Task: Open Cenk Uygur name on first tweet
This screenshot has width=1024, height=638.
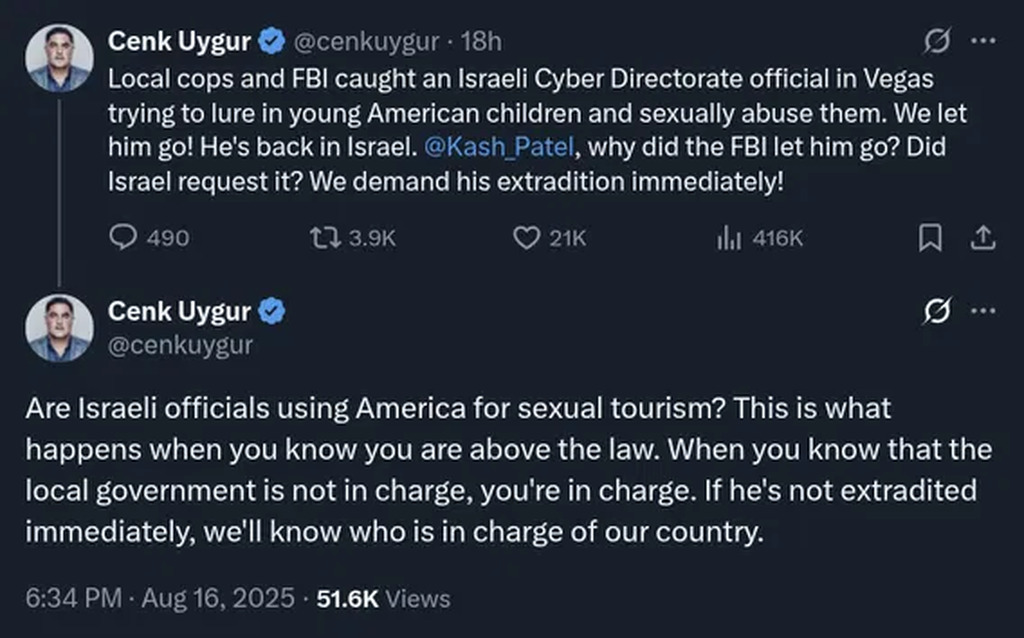Action: (x=180, y=42)
